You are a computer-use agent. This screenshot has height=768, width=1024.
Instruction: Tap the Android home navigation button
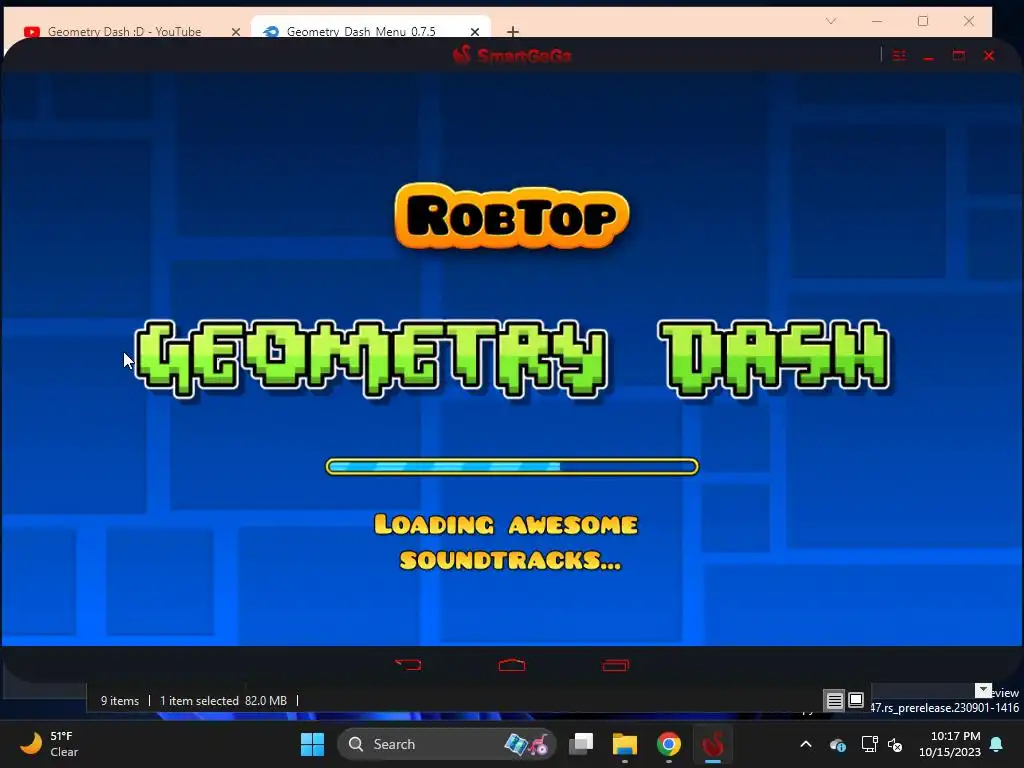[x=512, y=665]
